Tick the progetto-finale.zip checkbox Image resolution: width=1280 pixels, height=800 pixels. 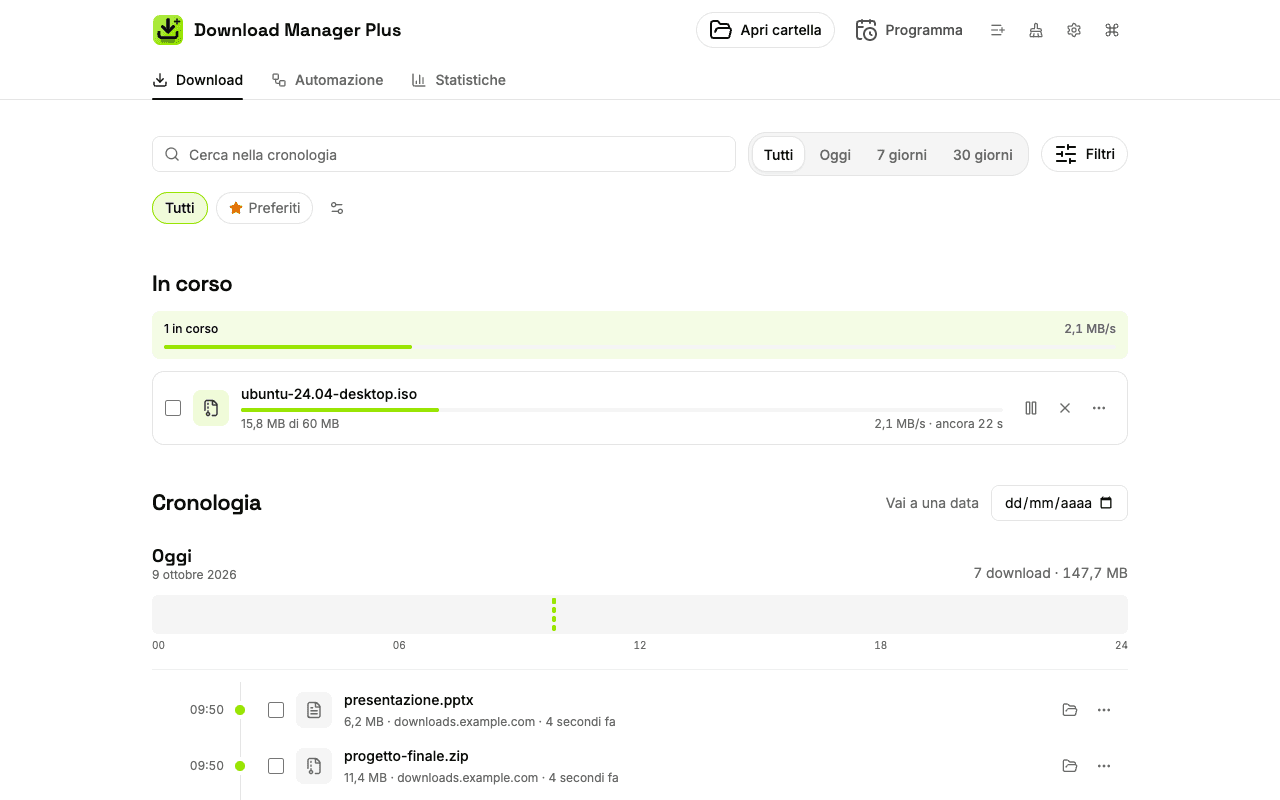276,766
